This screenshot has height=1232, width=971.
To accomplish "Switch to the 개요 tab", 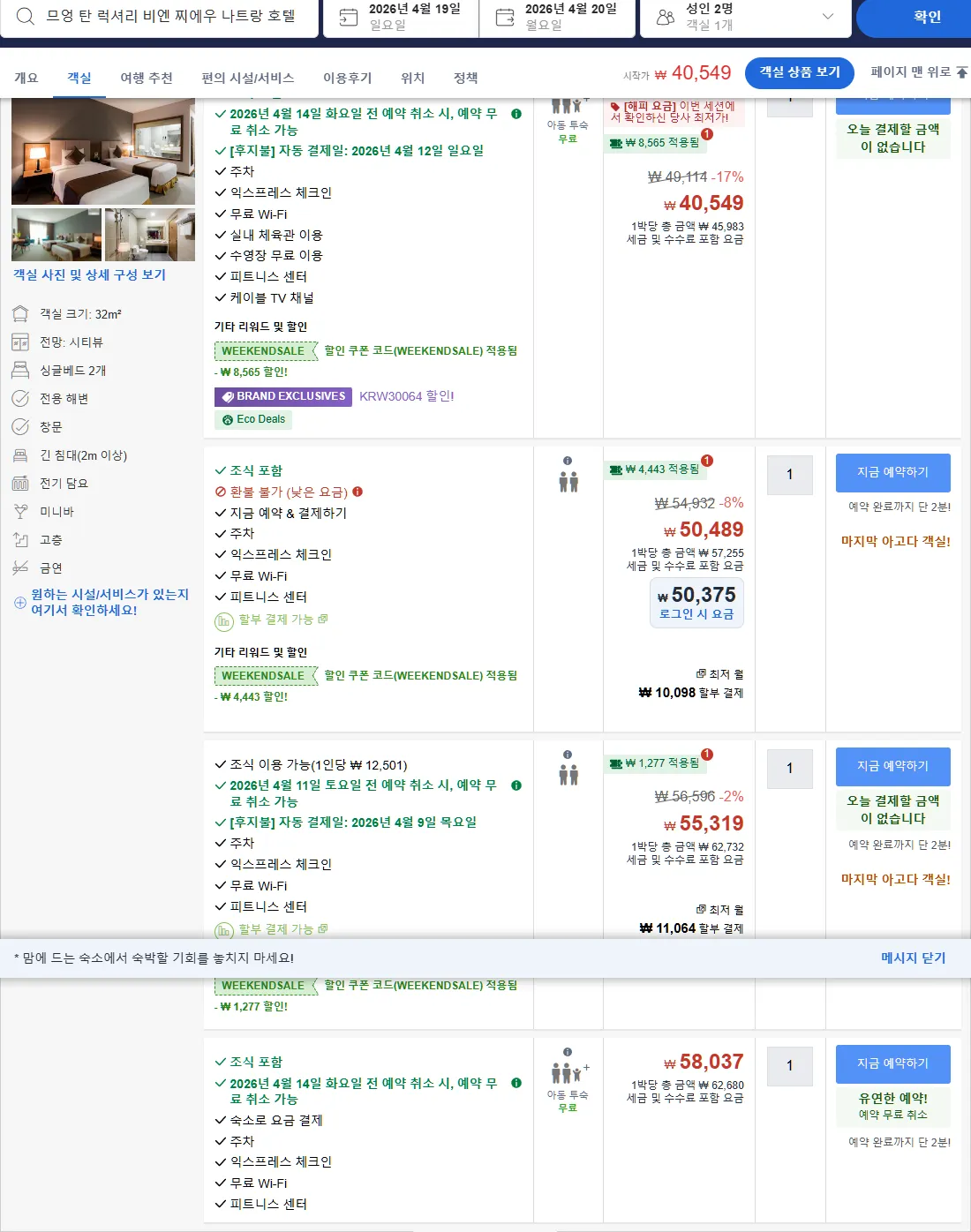I will [26, 78].
